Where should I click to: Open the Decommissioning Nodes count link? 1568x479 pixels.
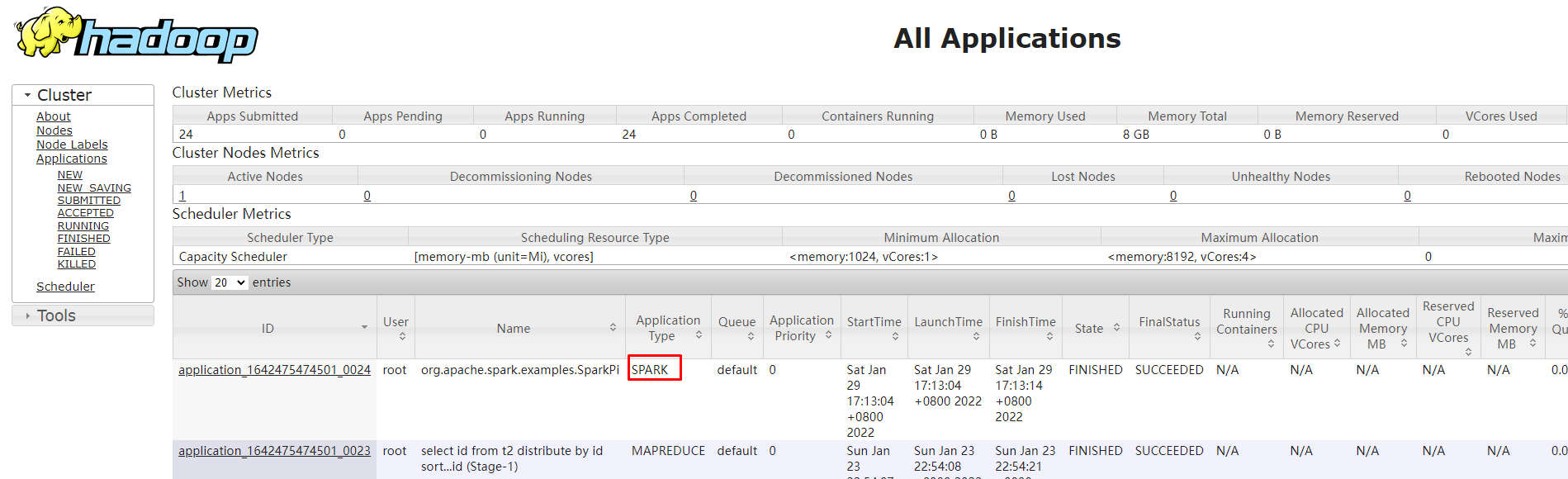pyautogui.click(x=367, y=196)
